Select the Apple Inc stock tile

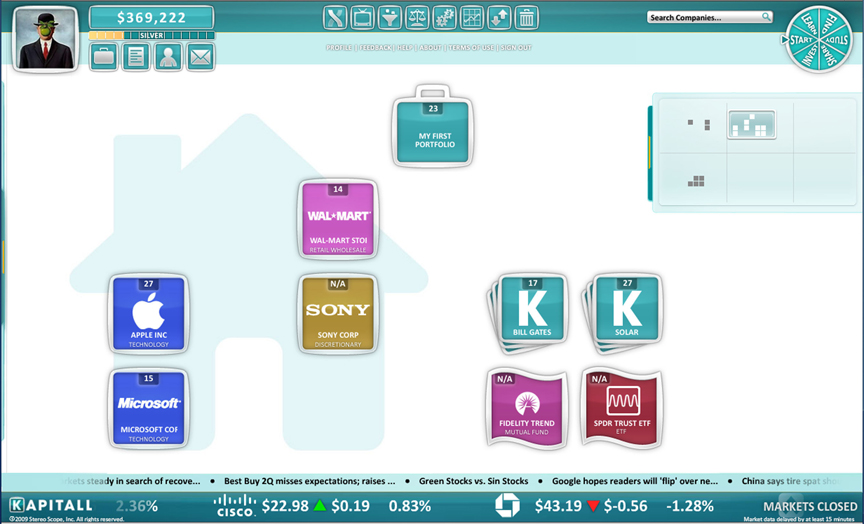tap(148, 313)
